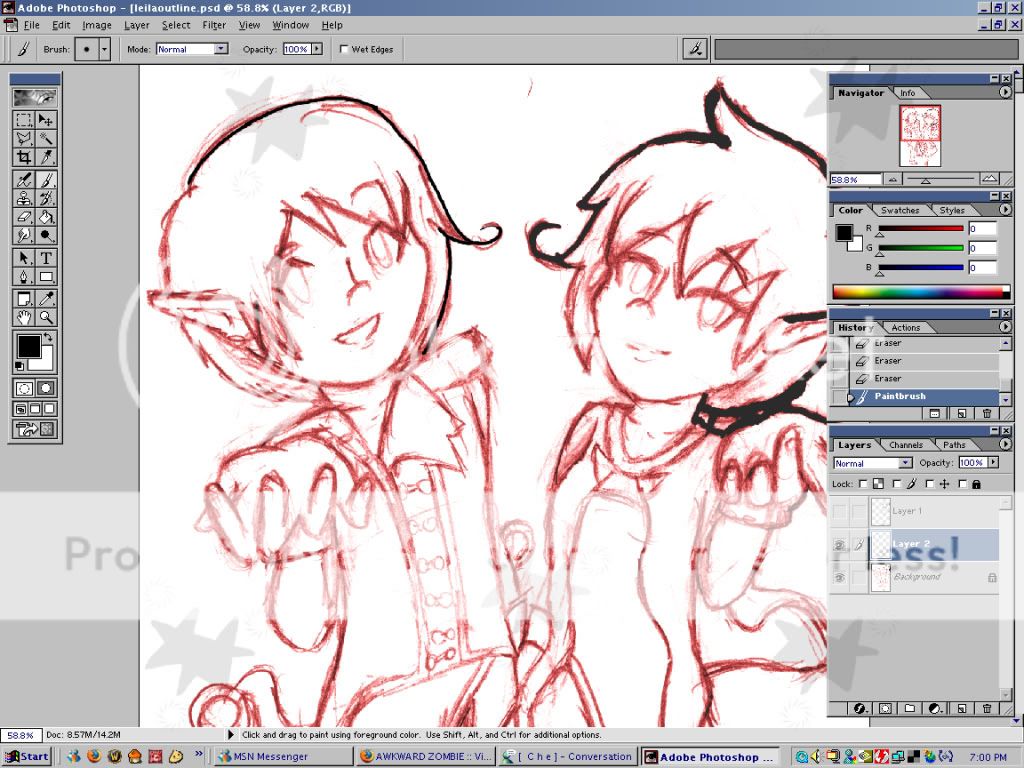The height and width of the screenshot is (768, 1024).
Task: Click the Hand tool
Action: [x=24, y=318]
